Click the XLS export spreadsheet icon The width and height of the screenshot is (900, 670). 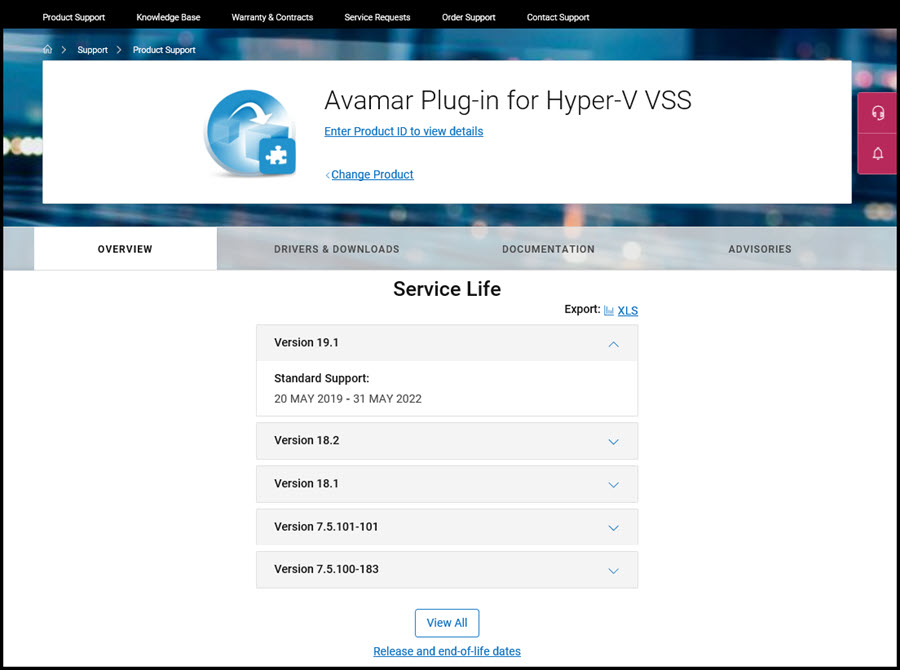click(x=609, y=310)
